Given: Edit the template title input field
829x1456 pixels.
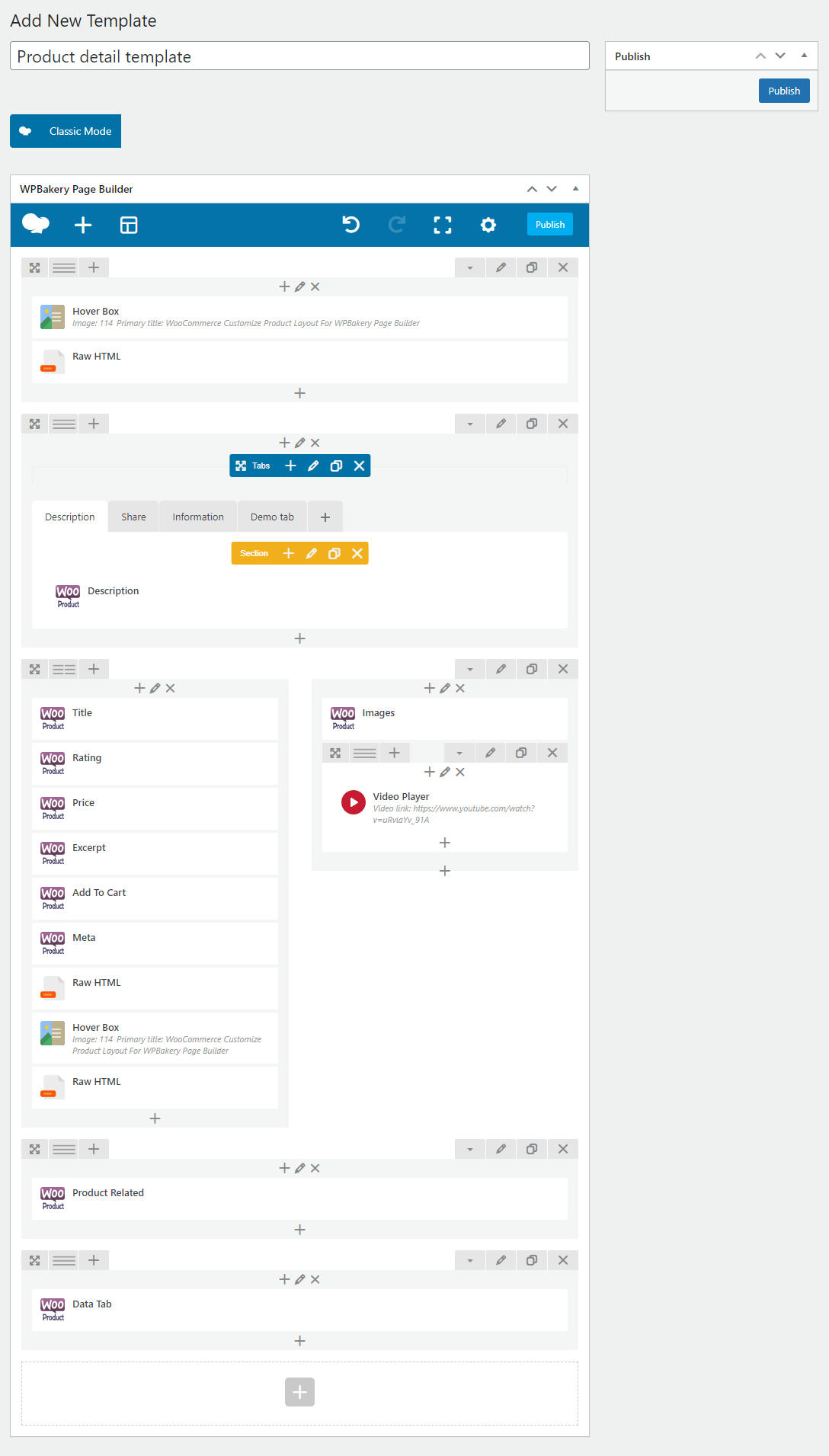Looking at the screenshot, I should click(299, 56).
